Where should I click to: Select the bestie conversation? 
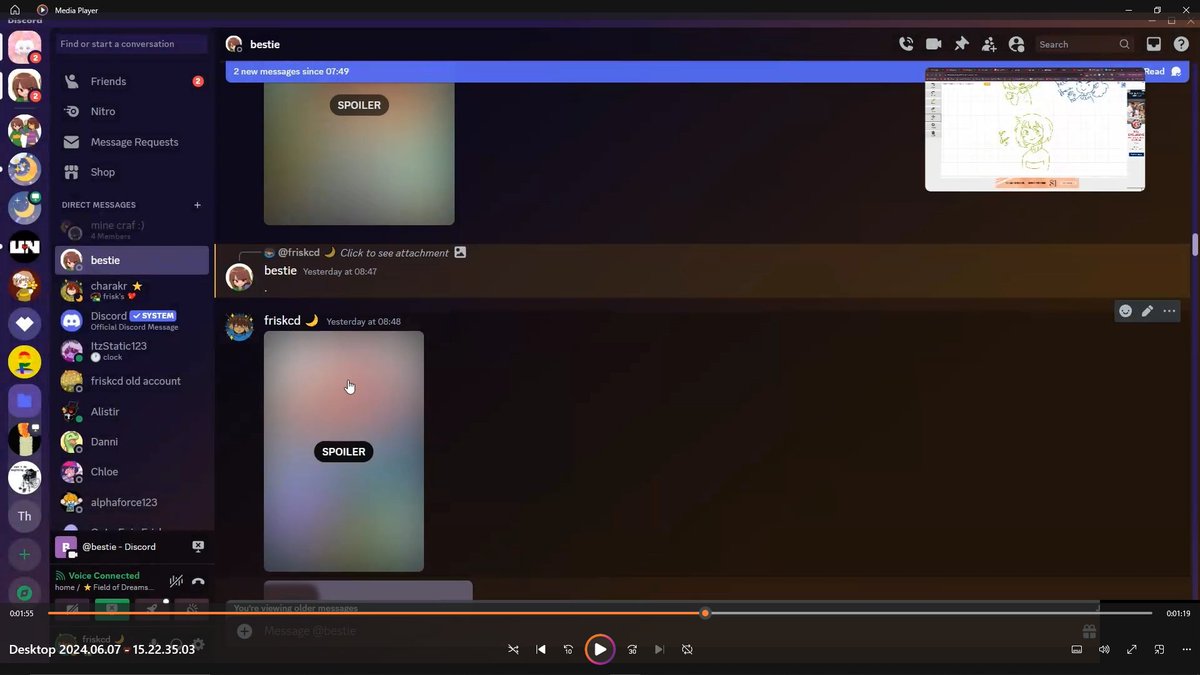pos(132,260)
